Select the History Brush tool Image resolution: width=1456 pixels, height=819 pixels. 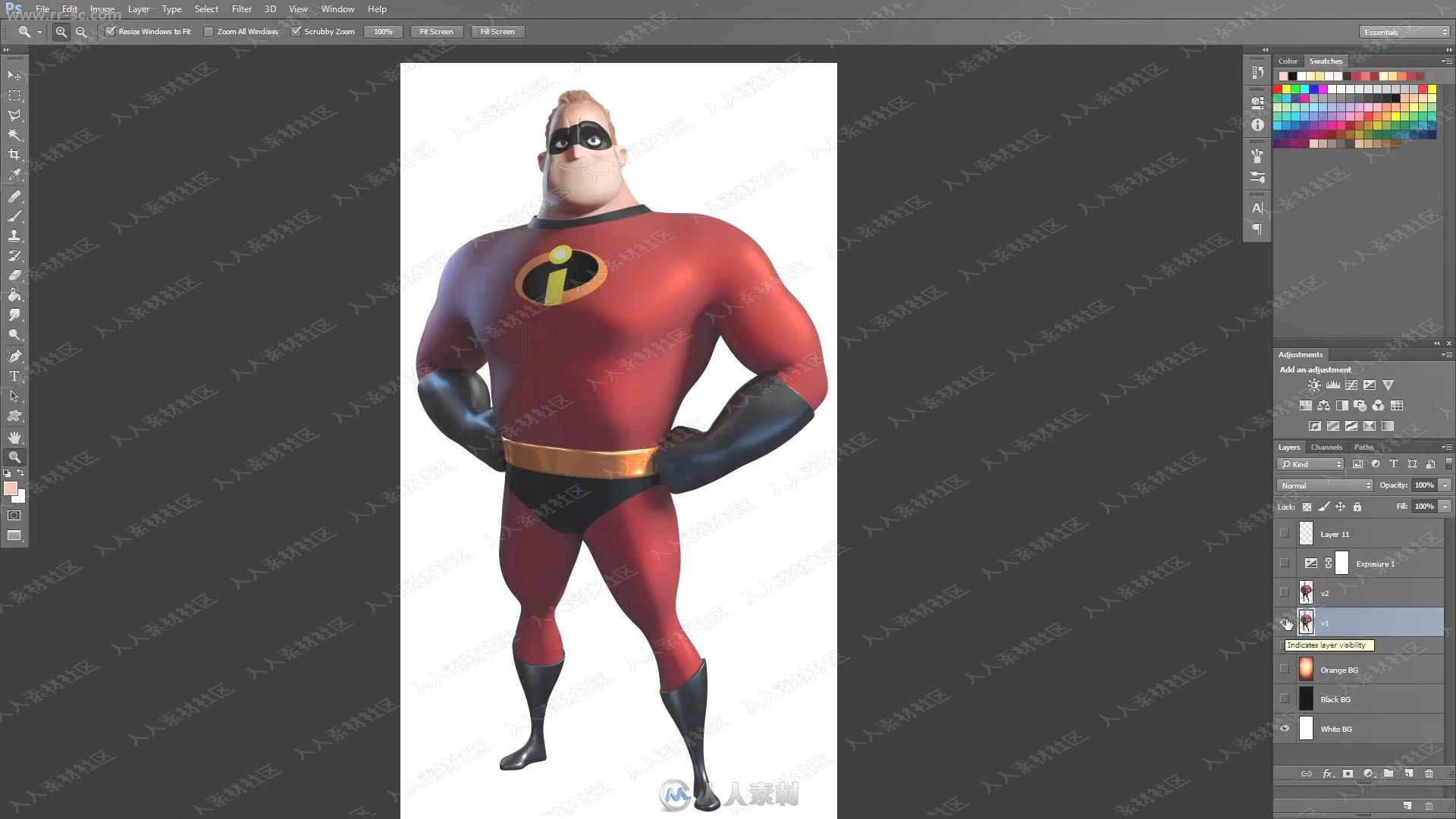(14, 256)
